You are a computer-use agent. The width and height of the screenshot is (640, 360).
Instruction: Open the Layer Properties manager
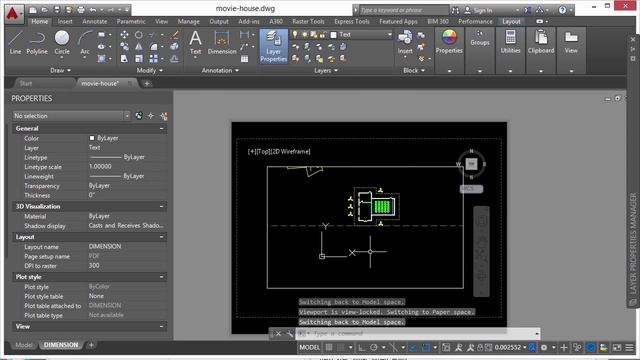tap(273, 46)
